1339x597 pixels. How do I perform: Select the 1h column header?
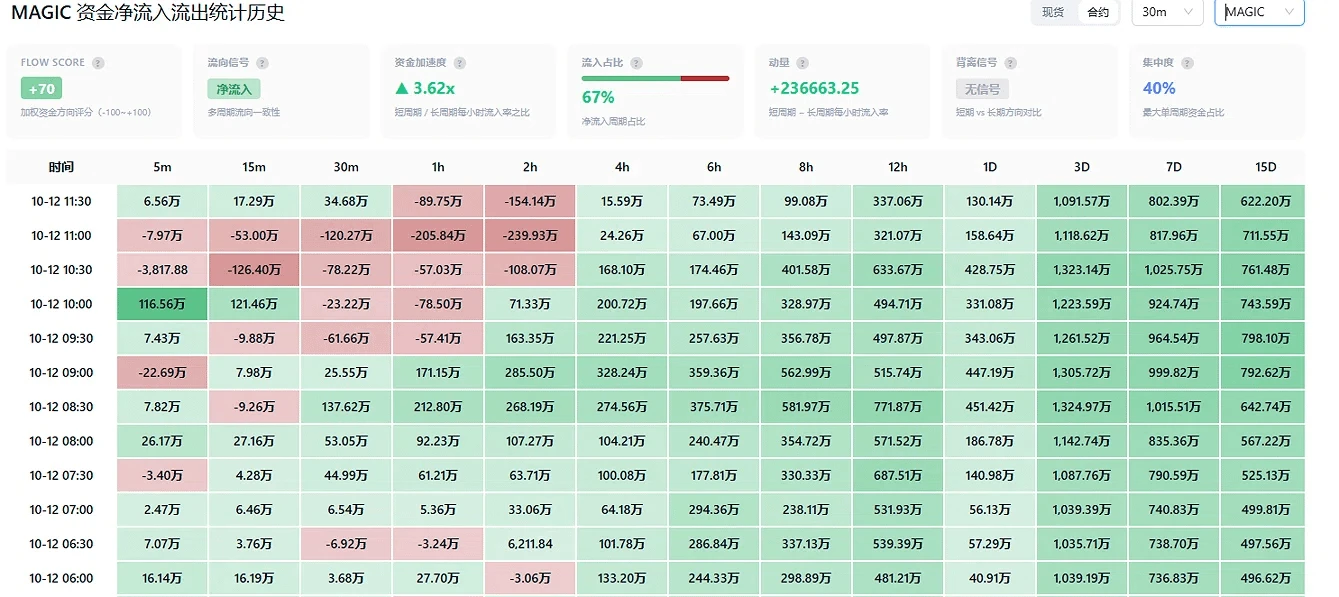click(x=438, y=167)
